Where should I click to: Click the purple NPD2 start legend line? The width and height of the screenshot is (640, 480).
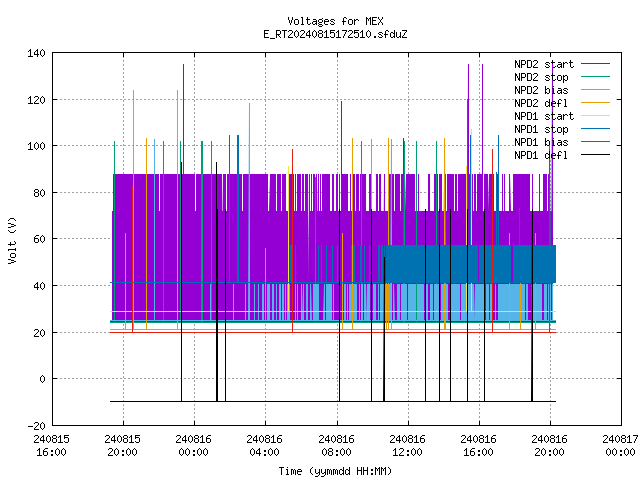point(595,64)
